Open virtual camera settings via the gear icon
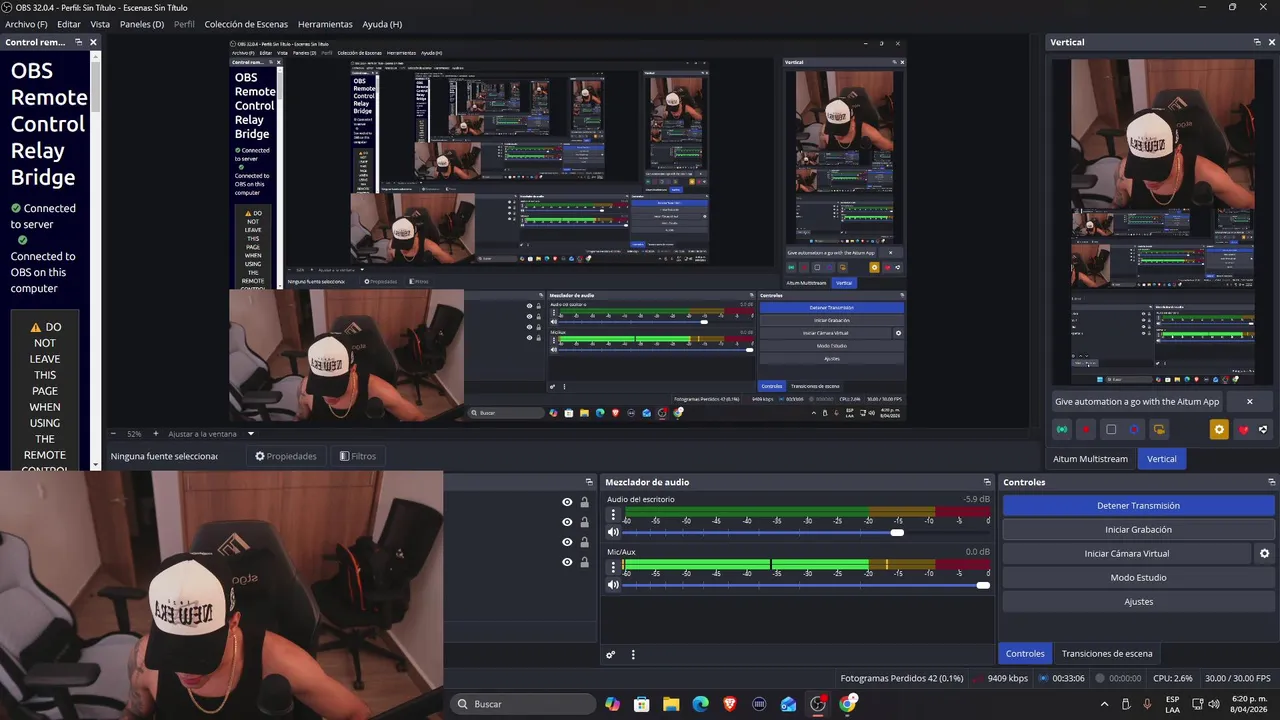Screen dimensions: 1280x720 click(1264, 553)
